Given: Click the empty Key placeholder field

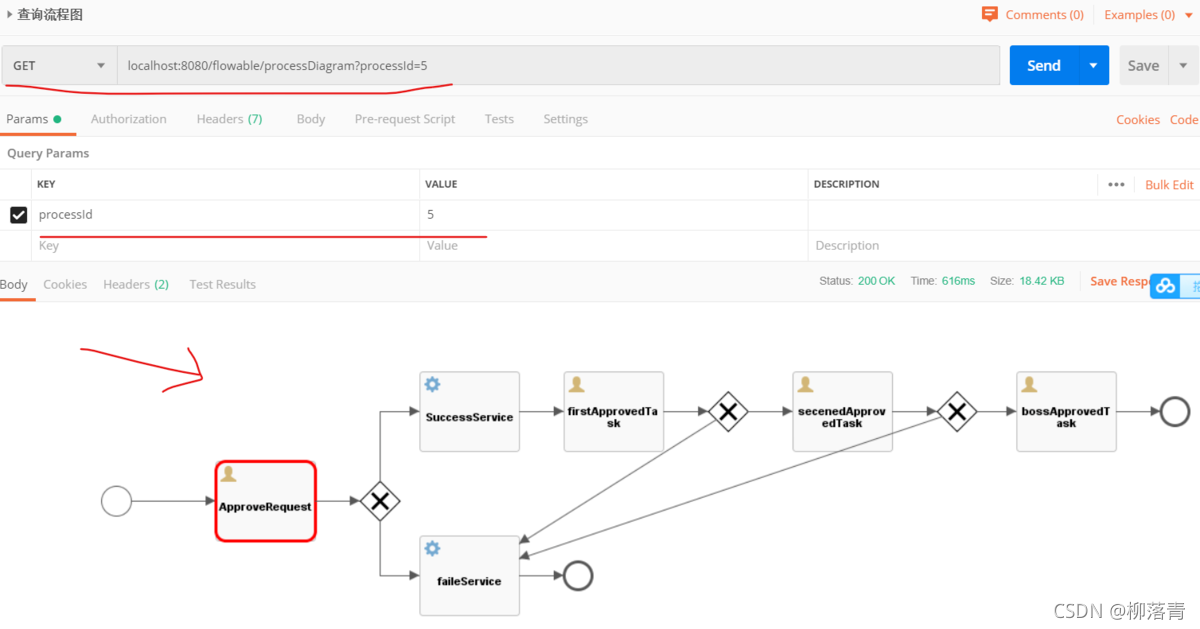Looking at the screenshot, I should point(225,246).
